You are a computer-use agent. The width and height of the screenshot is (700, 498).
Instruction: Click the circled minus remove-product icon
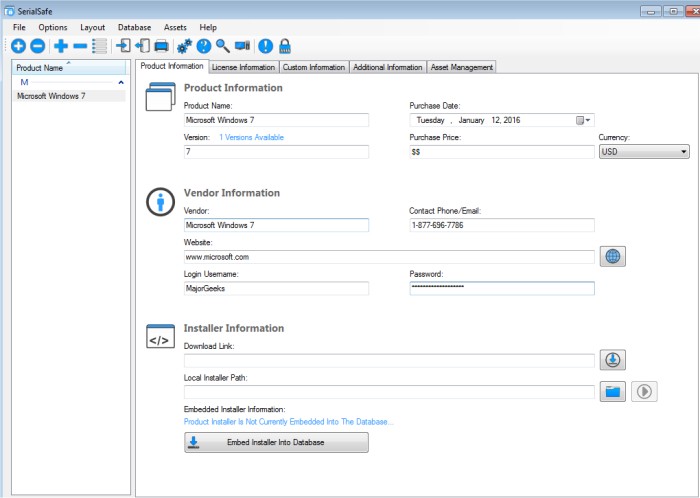(x=38, y=46)
